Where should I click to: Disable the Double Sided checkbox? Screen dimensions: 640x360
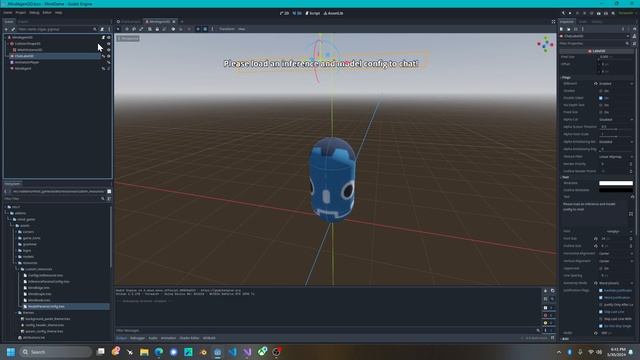click(x=601, y=98)
